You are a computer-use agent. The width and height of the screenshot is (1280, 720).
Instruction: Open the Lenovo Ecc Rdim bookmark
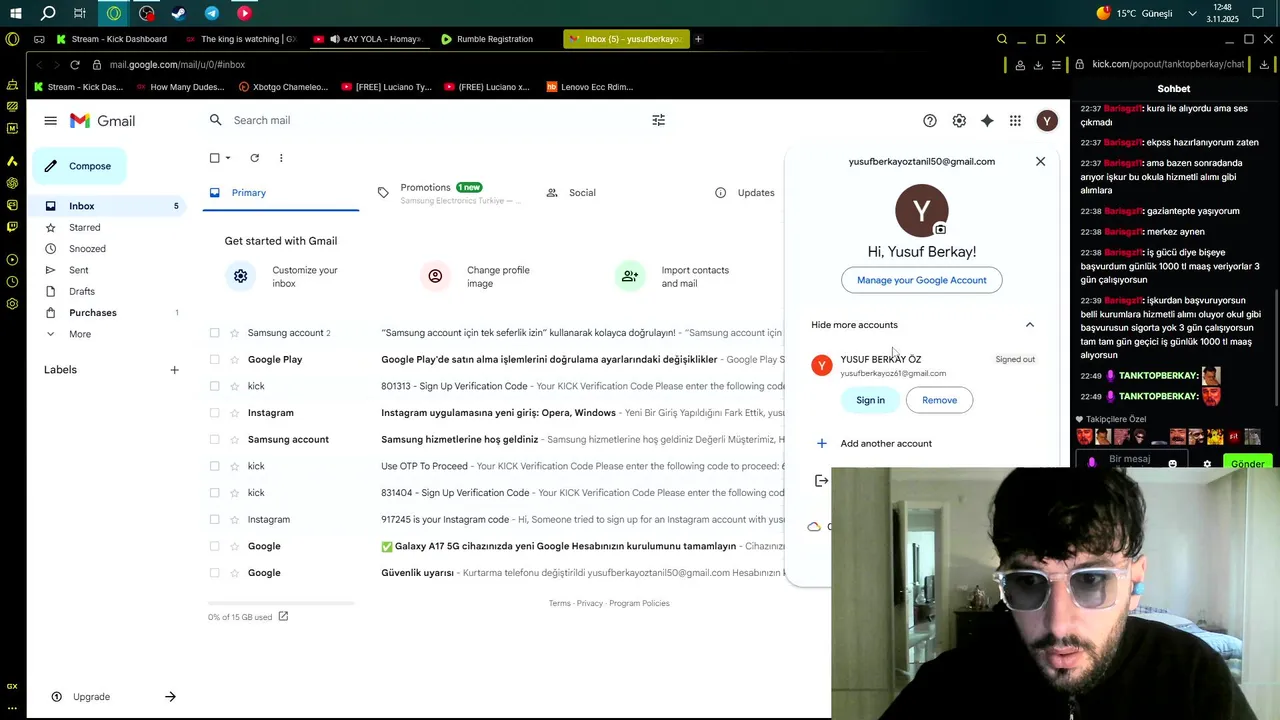(x=590, y=87)
